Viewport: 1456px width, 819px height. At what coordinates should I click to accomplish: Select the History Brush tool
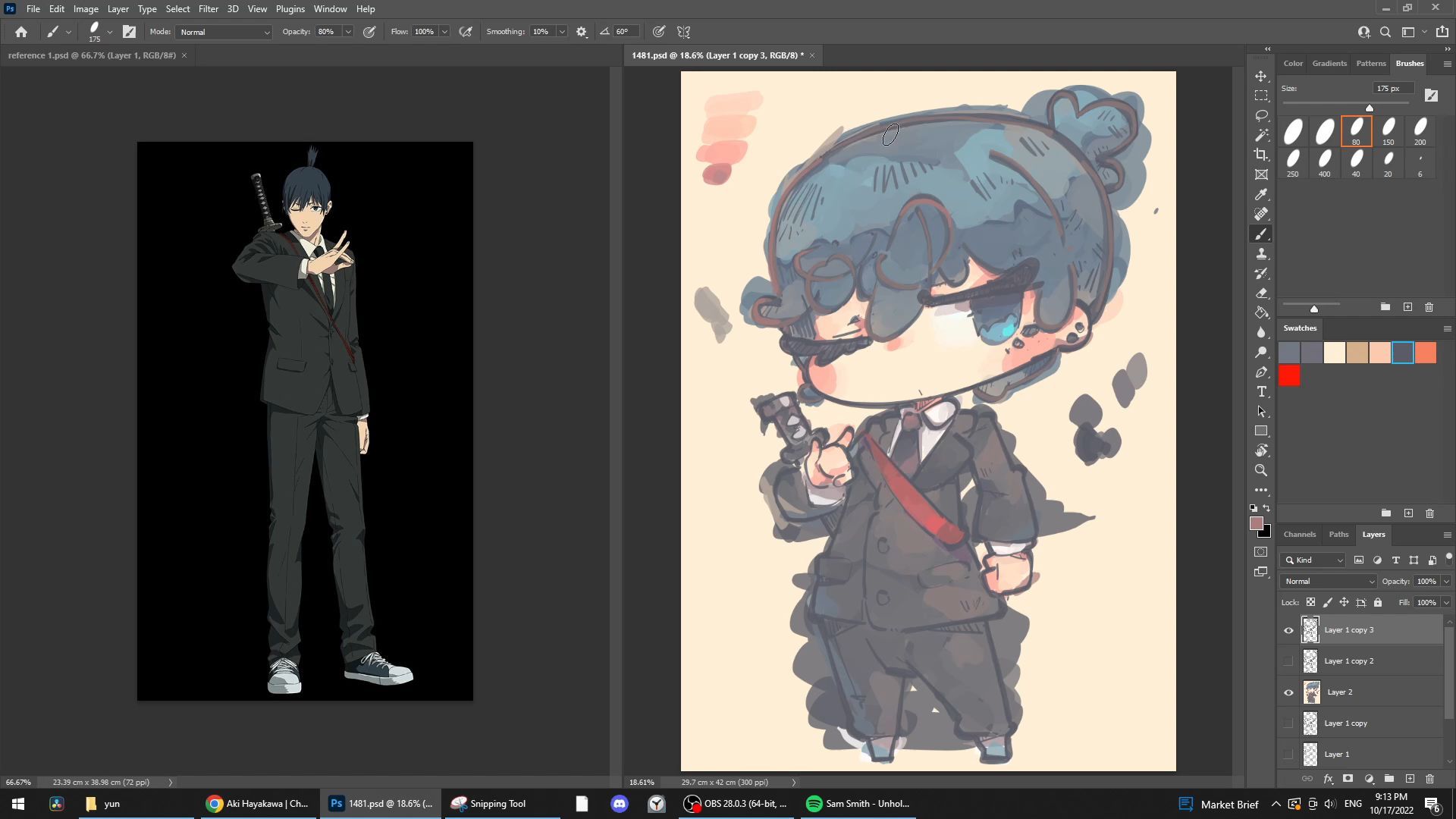(1261, 274)
